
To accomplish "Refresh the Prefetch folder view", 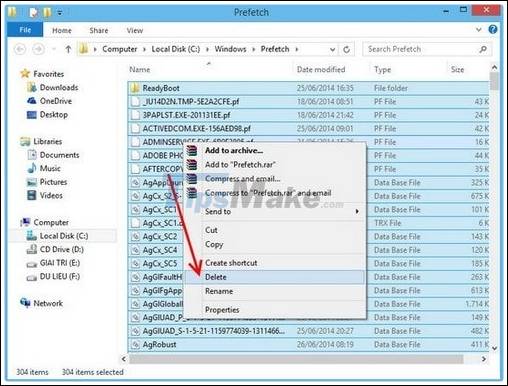I will (x=346, y=50).
